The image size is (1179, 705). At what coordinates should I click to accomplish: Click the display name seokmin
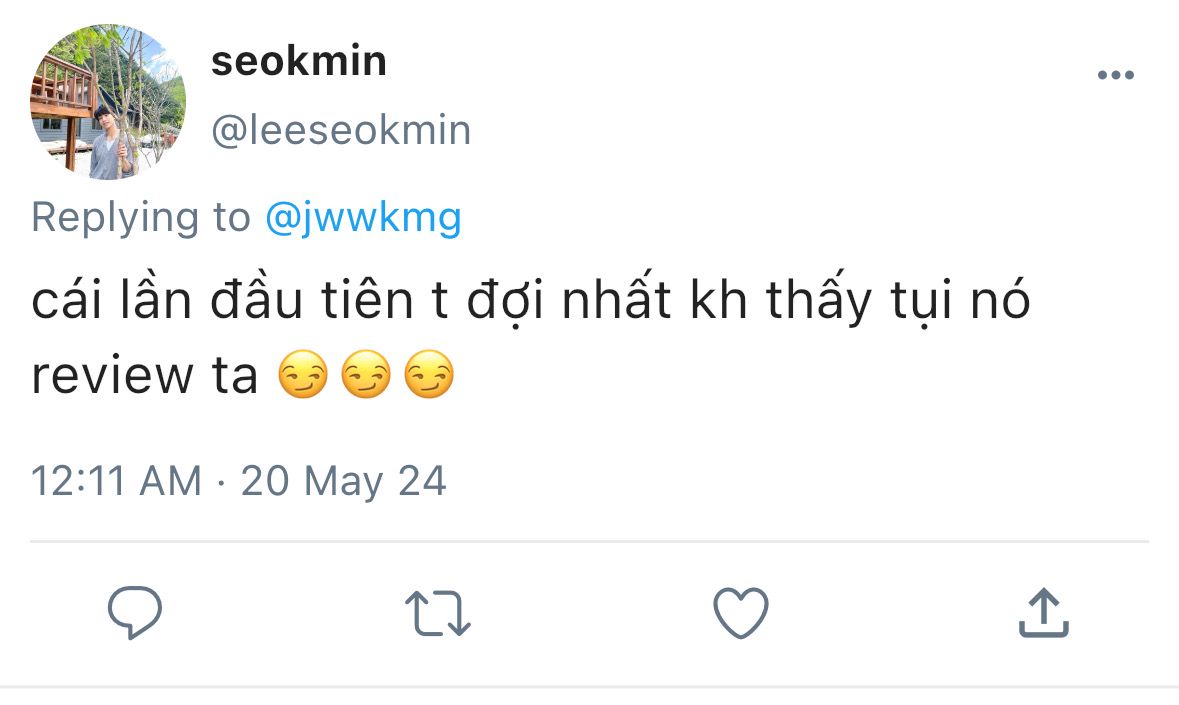click(x=299, y=61)
